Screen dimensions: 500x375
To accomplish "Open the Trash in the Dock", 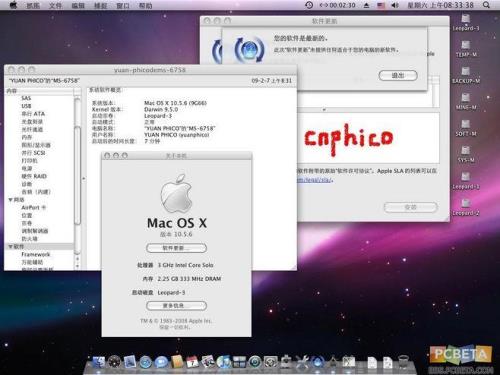I will click(403, 362).
